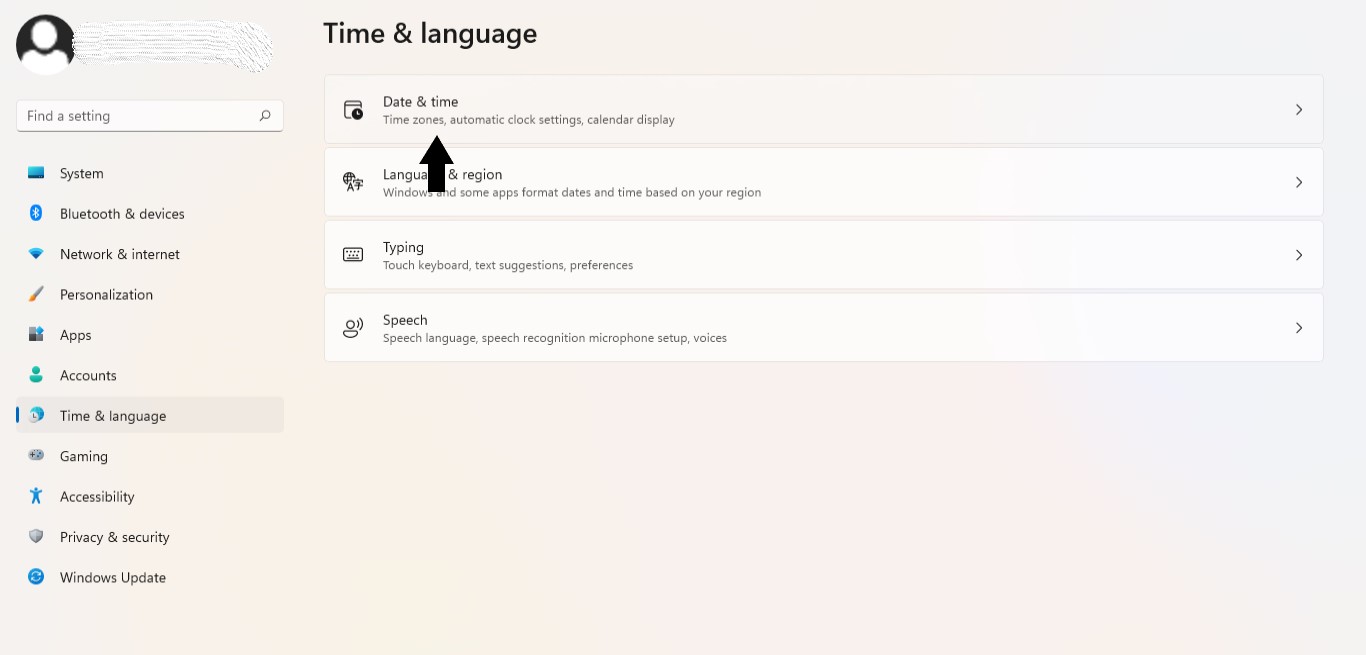Open Windows Update page
The width and height of the screenshot is (1366, 655).
pos(150,577)
